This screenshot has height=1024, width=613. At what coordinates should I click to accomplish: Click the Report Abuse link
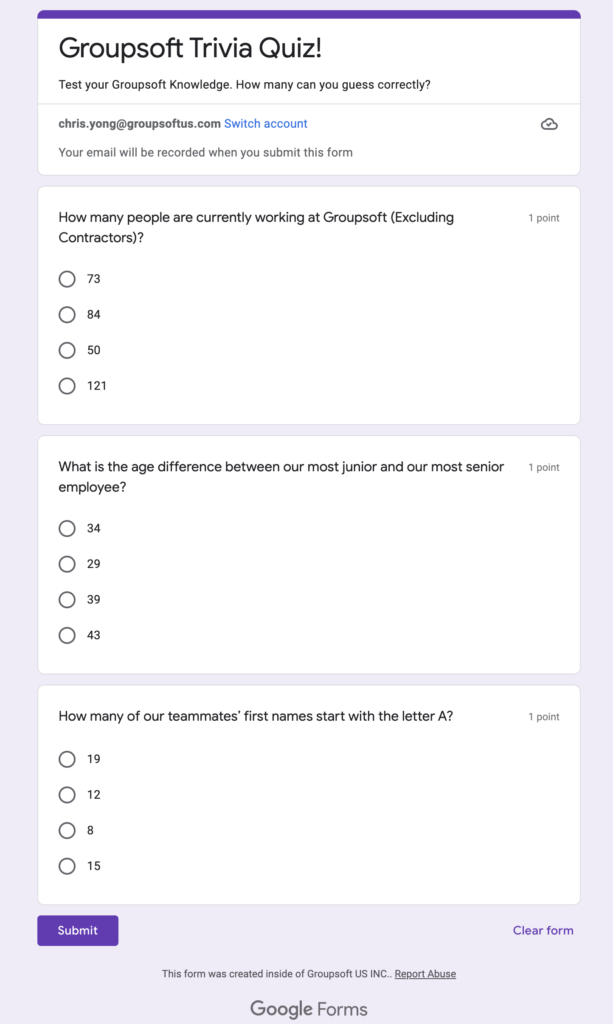425,974
